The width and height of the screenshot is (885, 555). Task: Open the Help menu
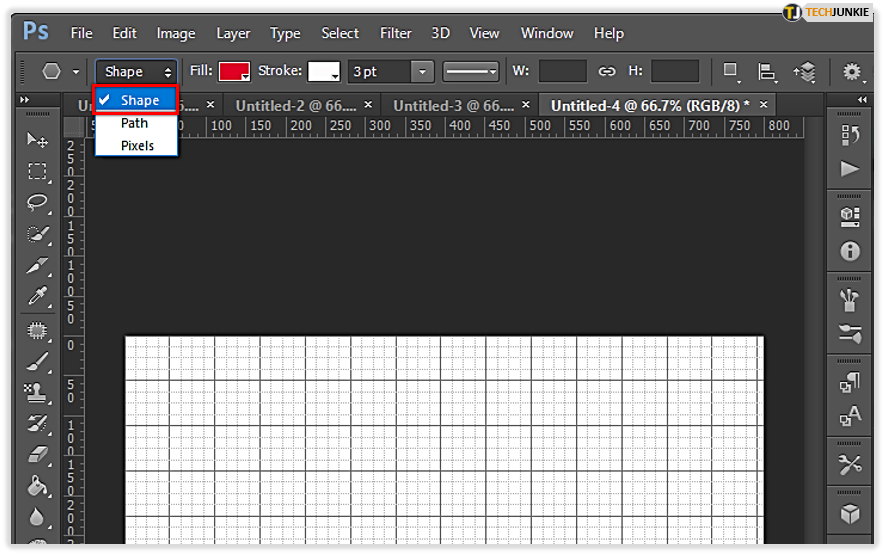click(608, 34)
